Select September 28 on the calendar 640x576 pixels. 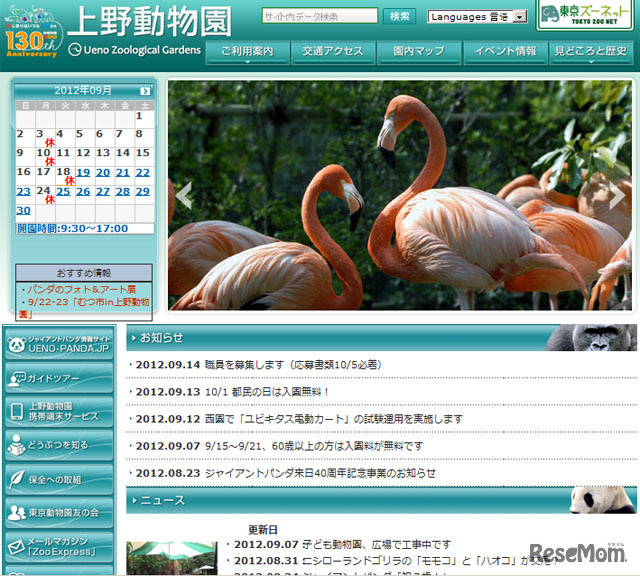[122, 191]
